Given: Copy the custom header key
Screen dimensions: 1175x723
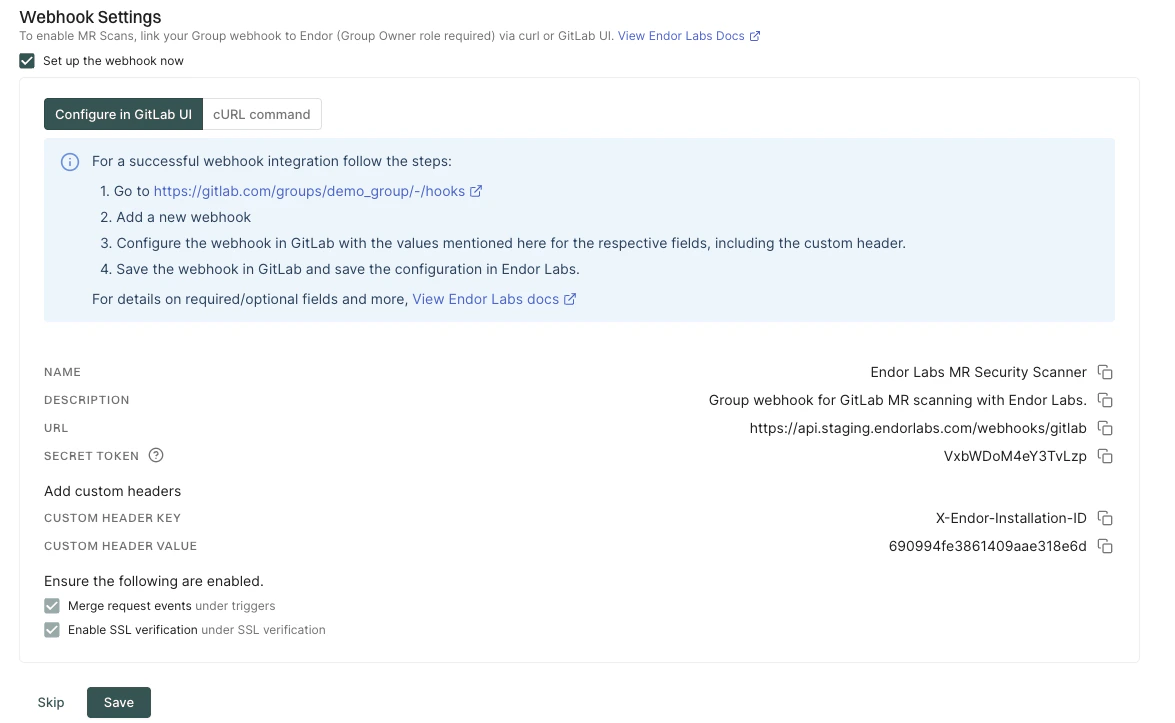Looking at the screenshot, I should [x=1105, y=518].
